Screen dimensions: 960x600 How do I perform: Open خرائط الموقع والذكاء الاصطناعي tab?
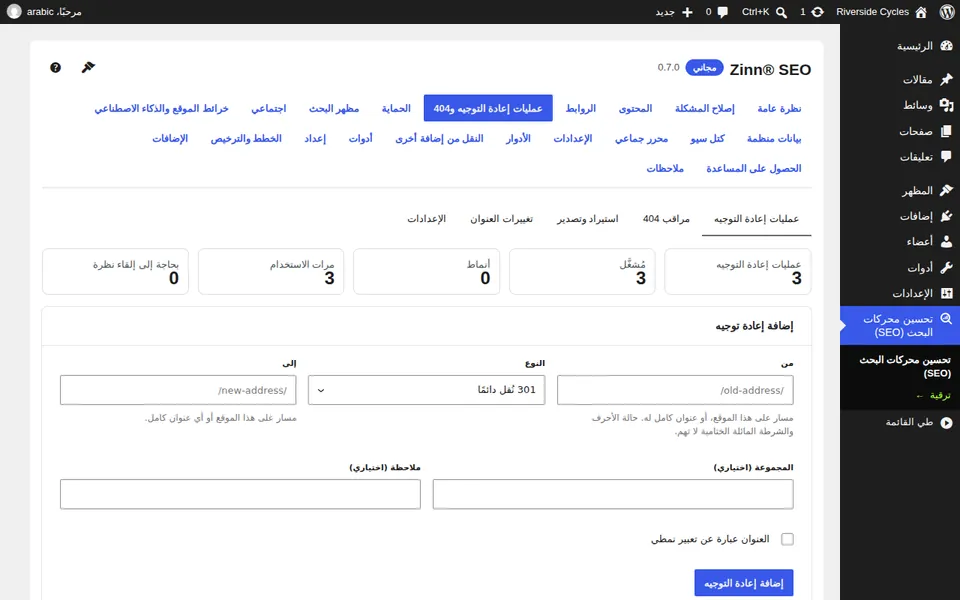pos(162,108)
